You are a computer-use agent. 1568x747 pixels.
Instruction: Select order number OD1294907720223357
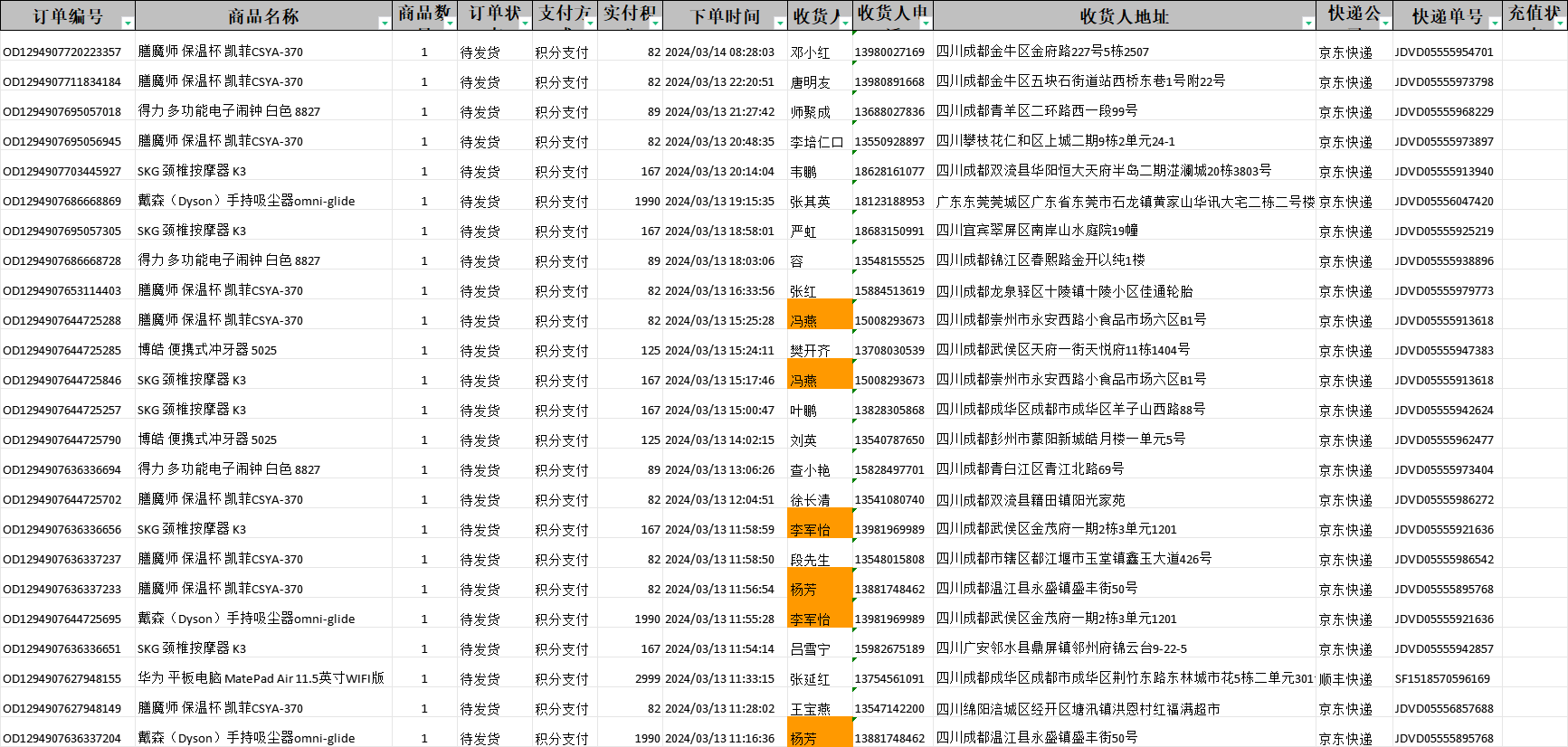coord(62,52)
